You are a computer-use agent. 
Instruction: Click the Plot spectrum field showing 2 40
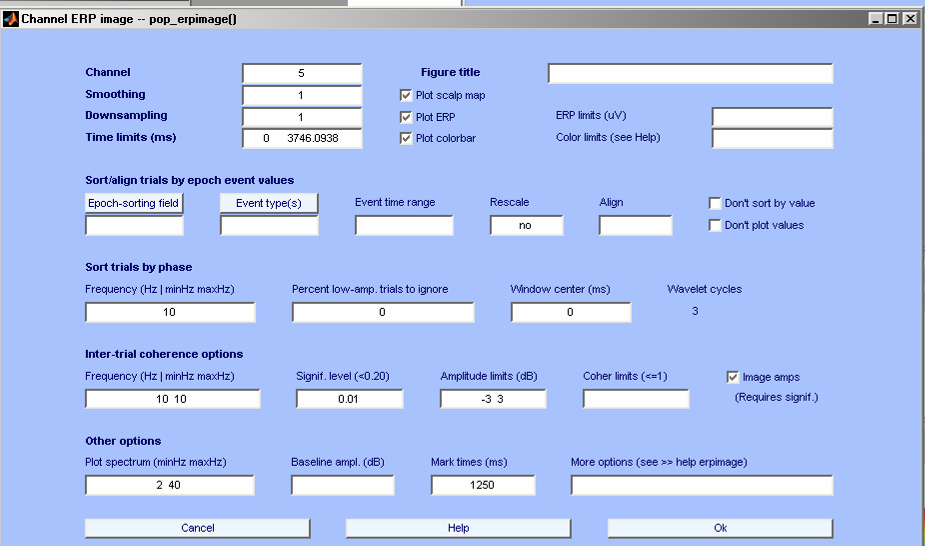(x=169, y=485)
